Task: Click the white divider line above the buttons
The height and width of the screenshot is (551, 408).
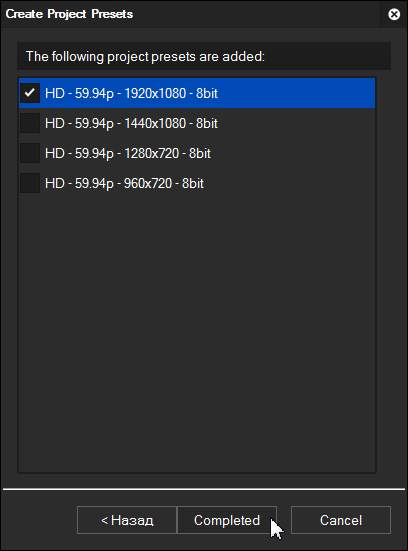Action: [x=204, y=489]
